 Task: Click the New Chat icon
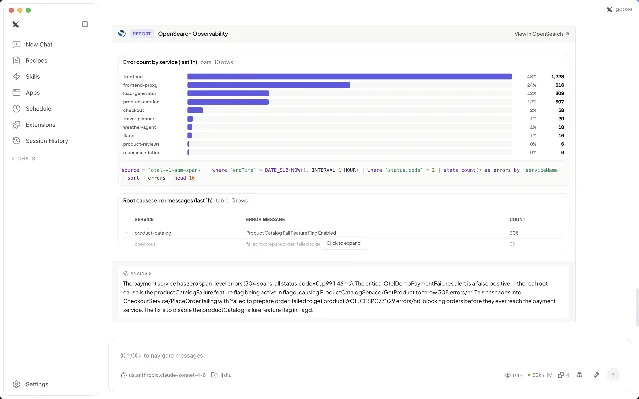coord(16,44)
